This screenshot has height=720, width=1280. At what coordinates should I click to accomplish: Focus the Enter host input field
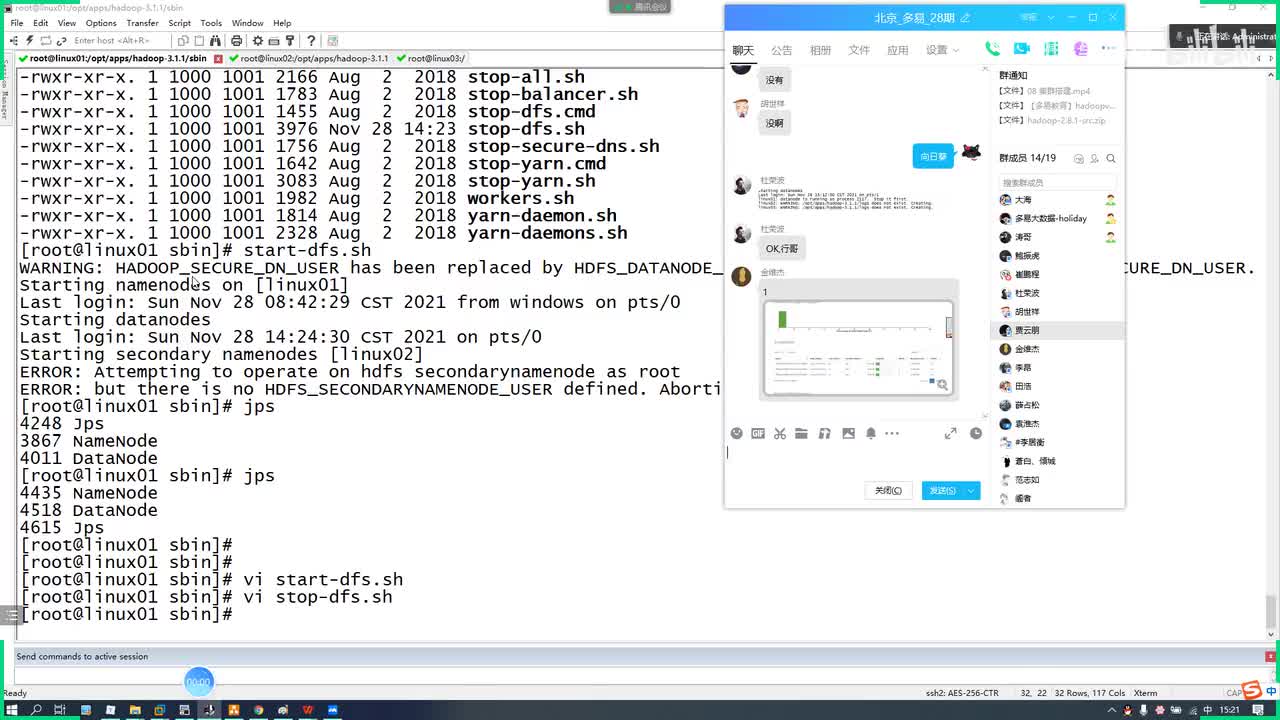point(118,41)
